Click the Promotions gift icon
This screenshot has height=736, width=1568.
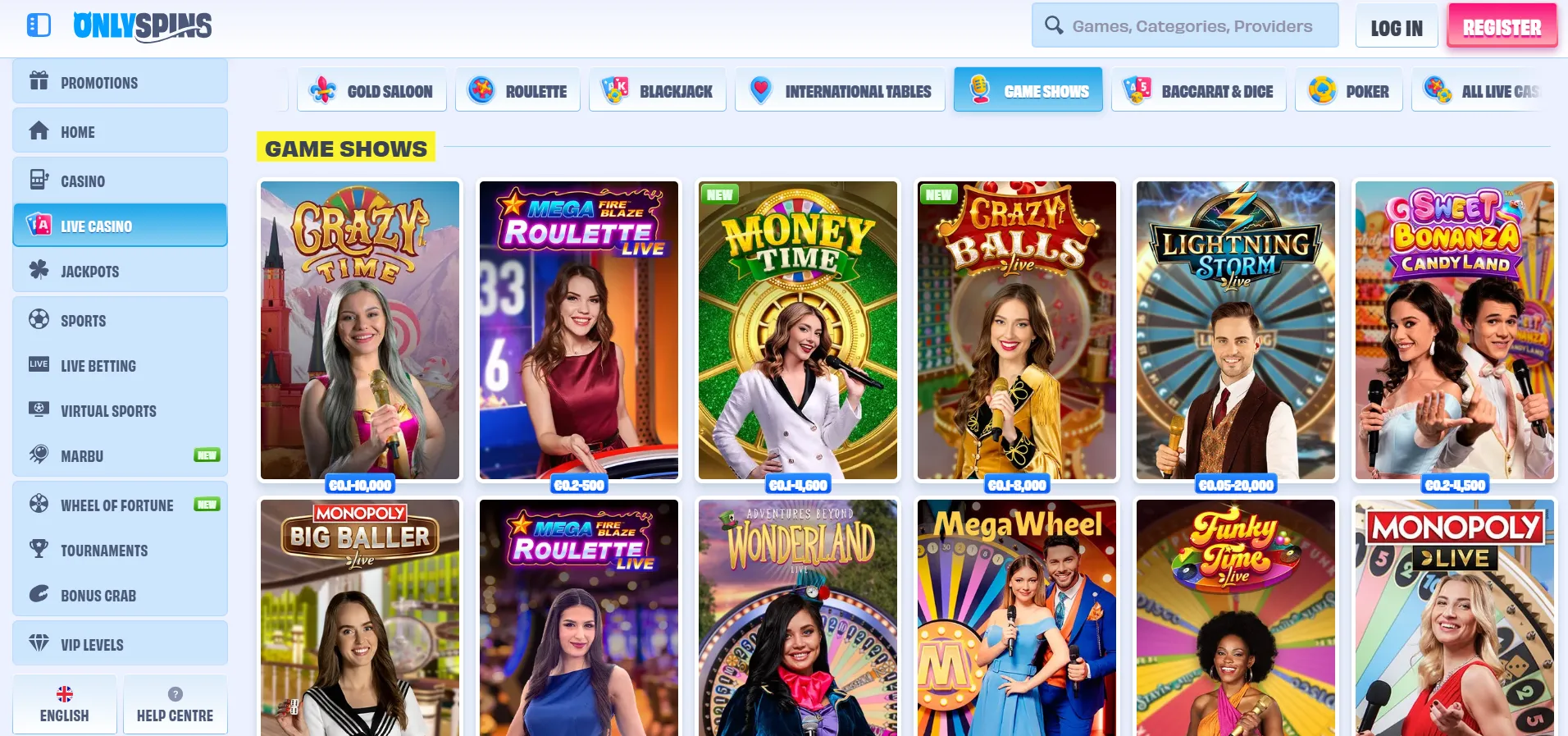pos(39,81)
